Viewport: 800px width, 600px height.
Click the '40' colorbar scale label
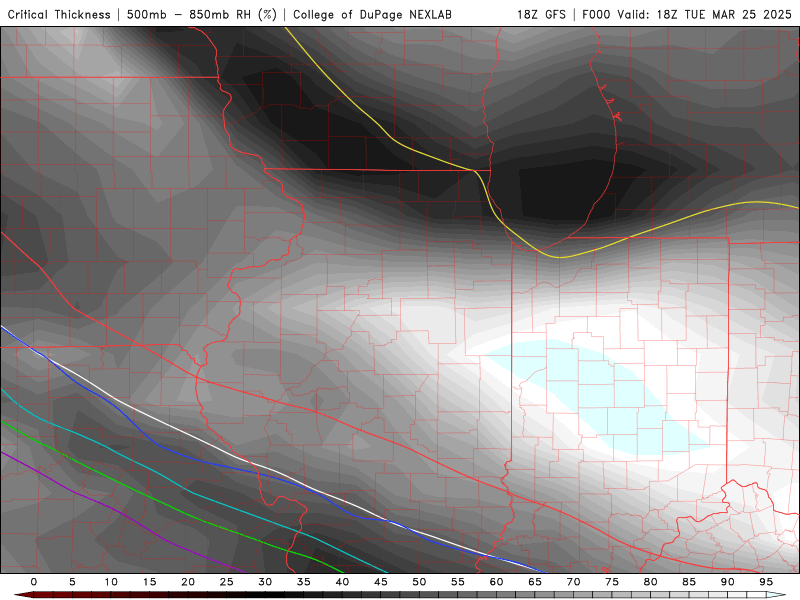coord(342,582)
